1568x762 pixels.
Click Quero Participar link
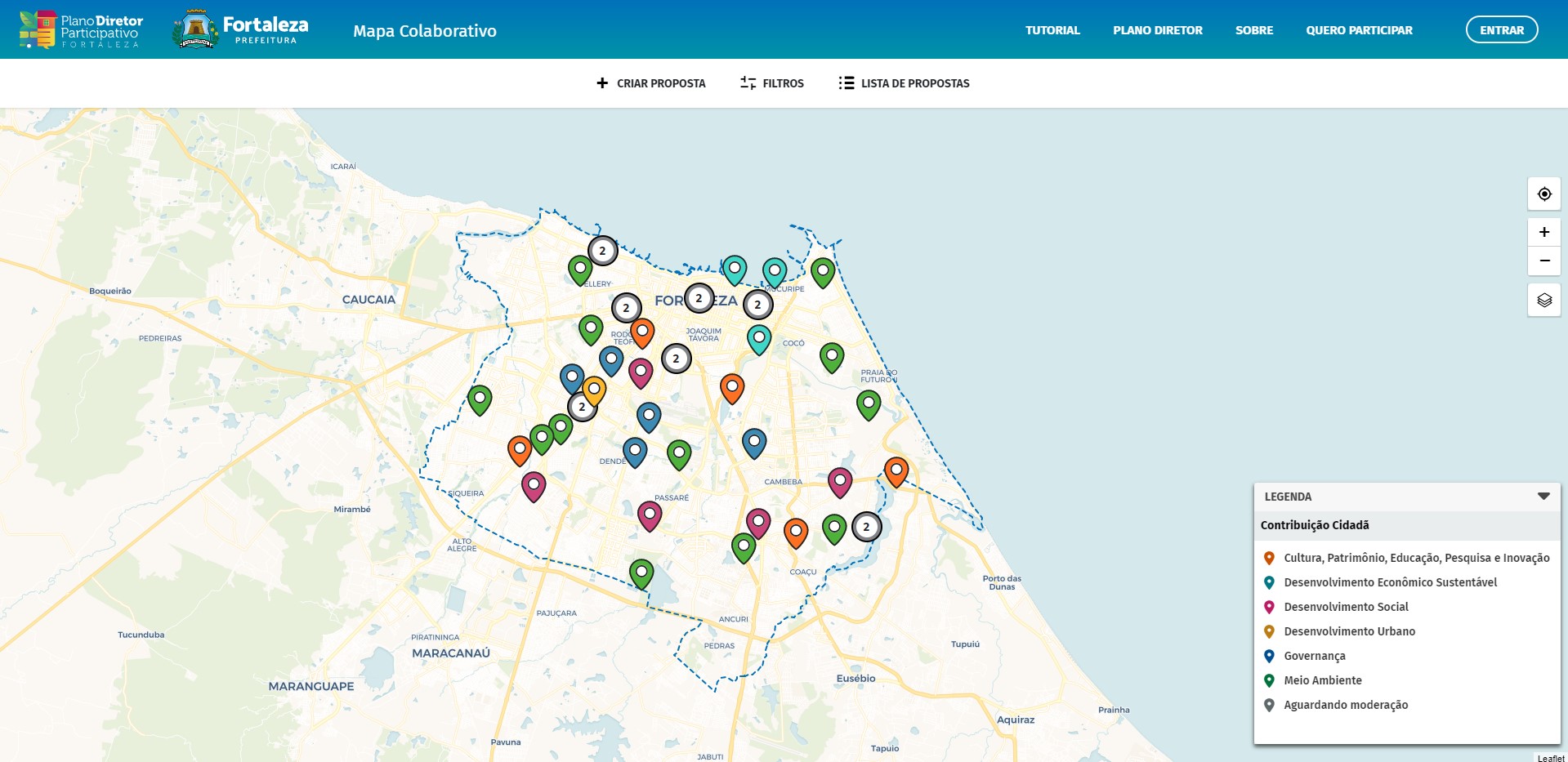coord(1359,30)
